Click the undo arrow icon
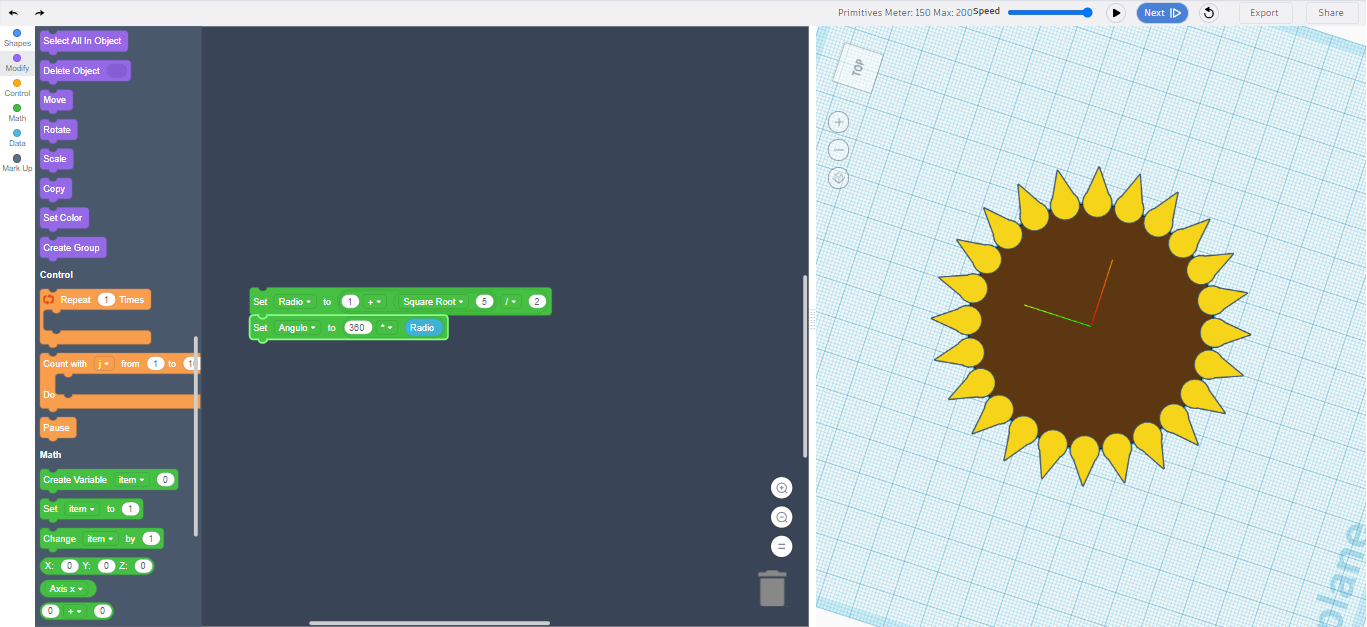The image size is (1367, 627). [x=13, y=13]
